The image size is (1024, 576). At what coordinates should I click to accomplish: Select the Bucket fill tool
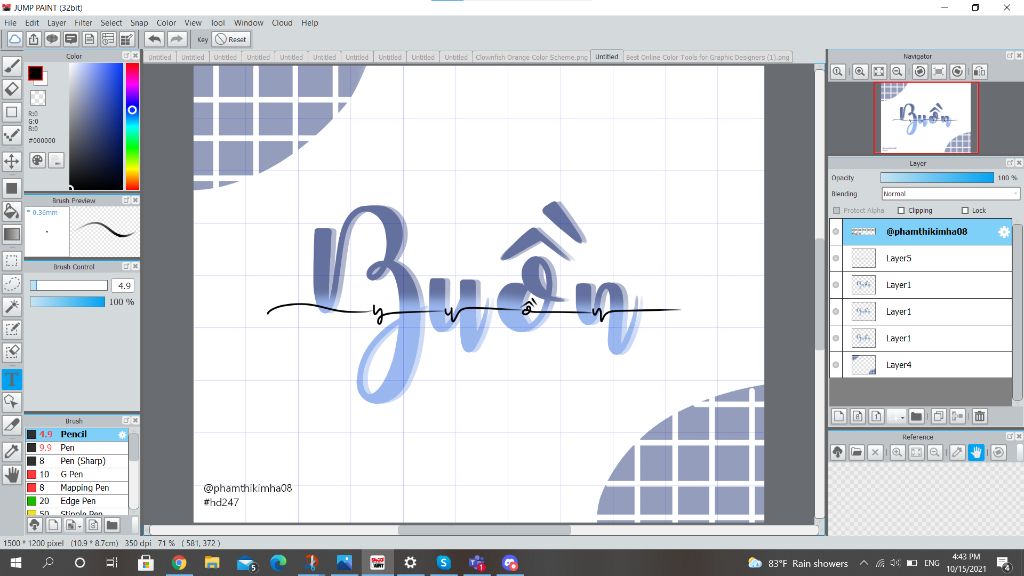(x=12, y=210)
